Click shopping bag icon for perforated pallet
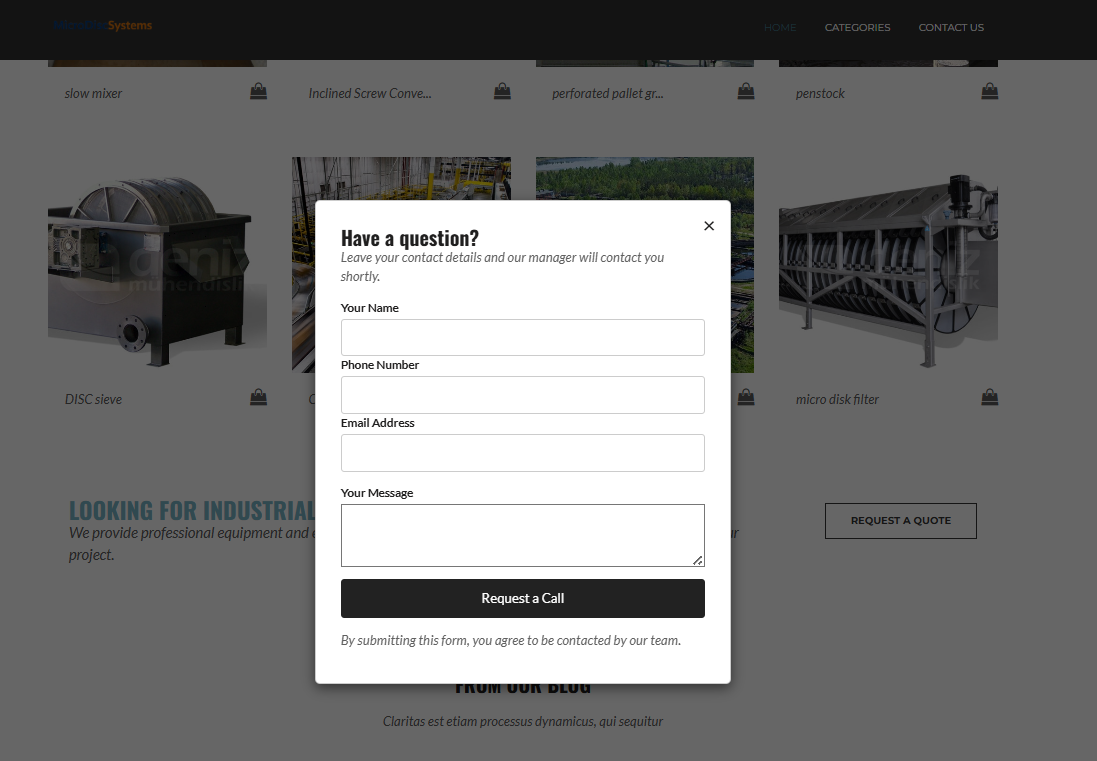 (x=746, y=91)
